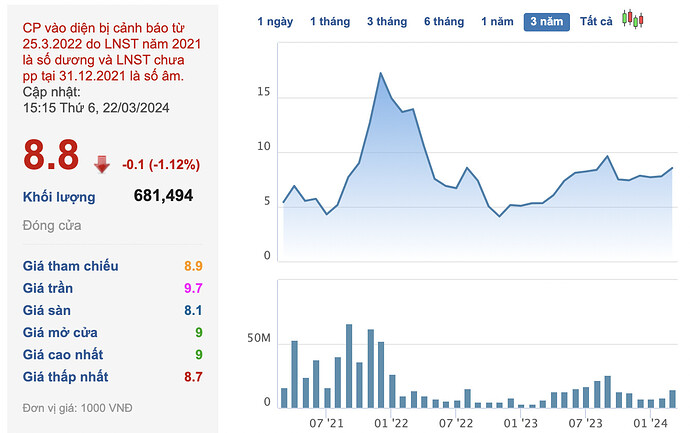The image size is (690, 433).
Task: Show the 1 năm chart range
Action: coord(497,22)
